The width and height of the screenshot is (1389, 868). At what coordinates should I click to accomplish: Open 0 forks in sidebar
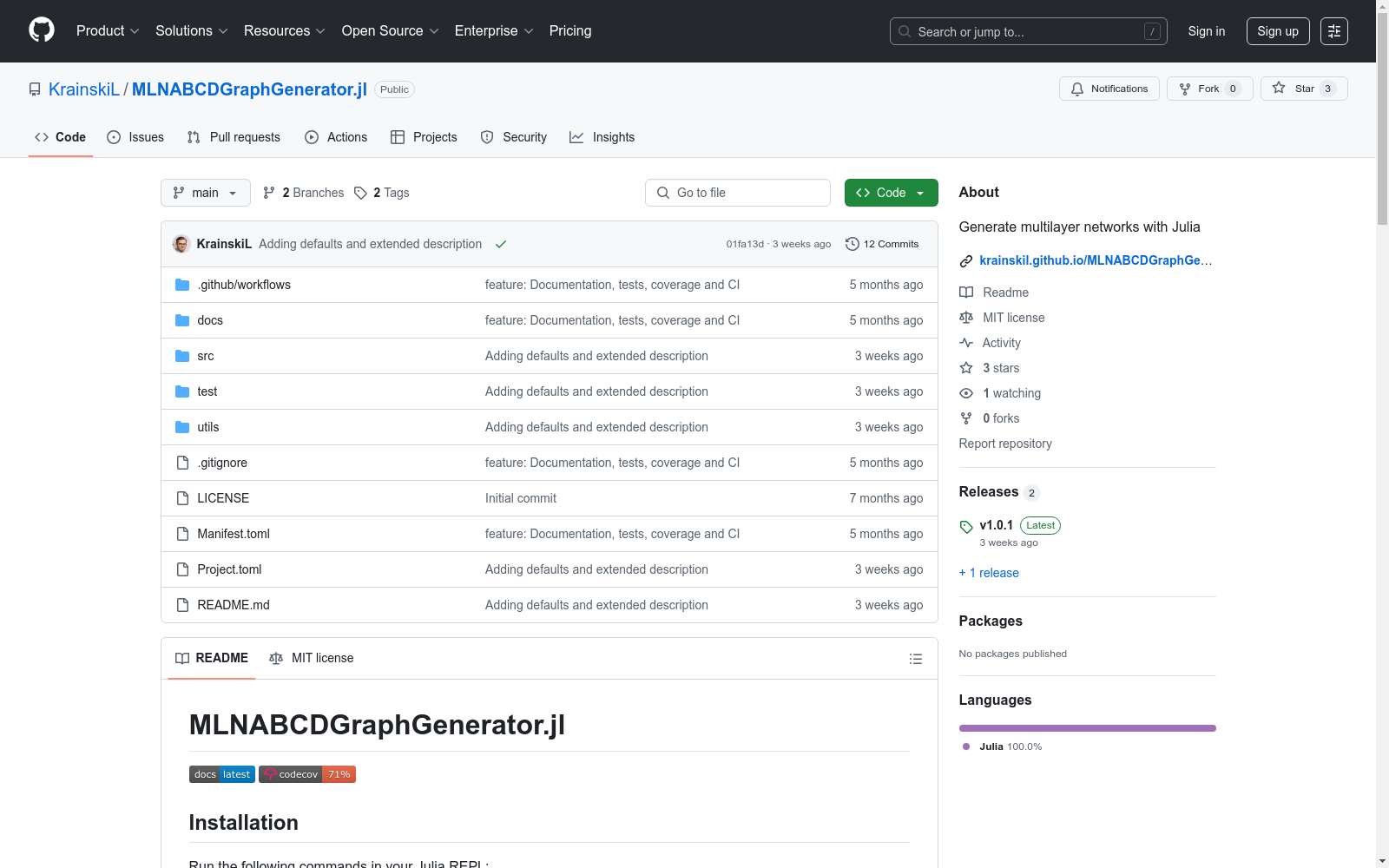pos(990,418)
